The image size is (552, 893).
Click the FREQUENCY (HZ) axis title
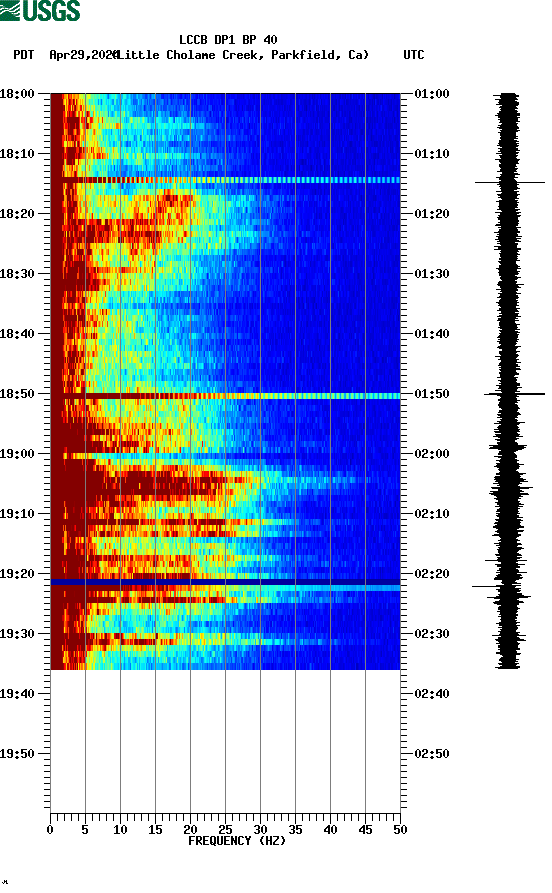coord(236,841)
